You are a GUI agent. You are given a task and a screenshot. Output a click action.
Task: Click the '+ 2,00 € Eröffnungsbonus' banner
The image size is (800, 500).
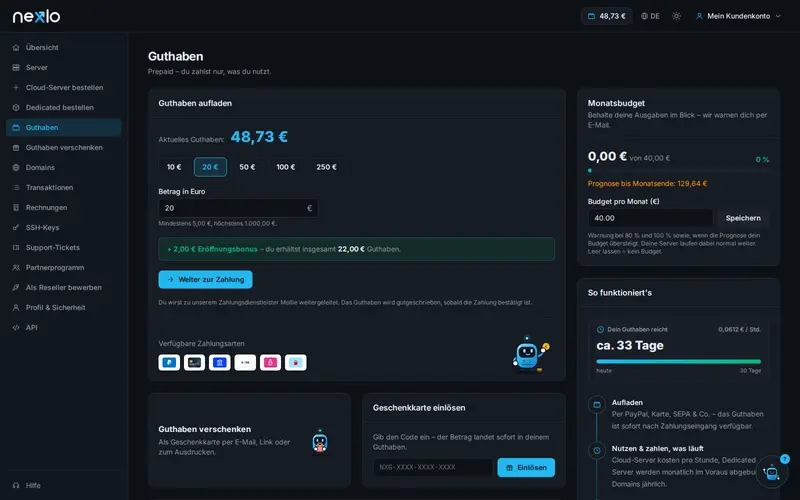click(x=356, y=249)
